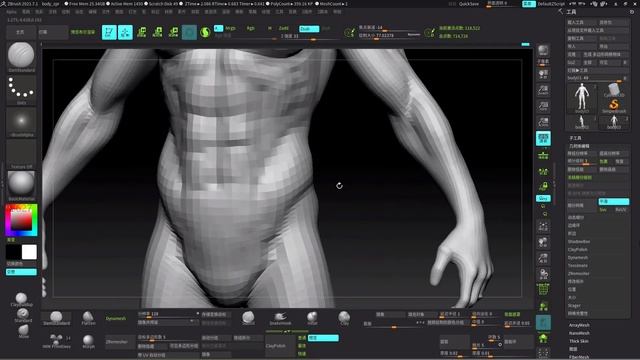Pick the IMM Primitives brush

(x=56, y=341)
